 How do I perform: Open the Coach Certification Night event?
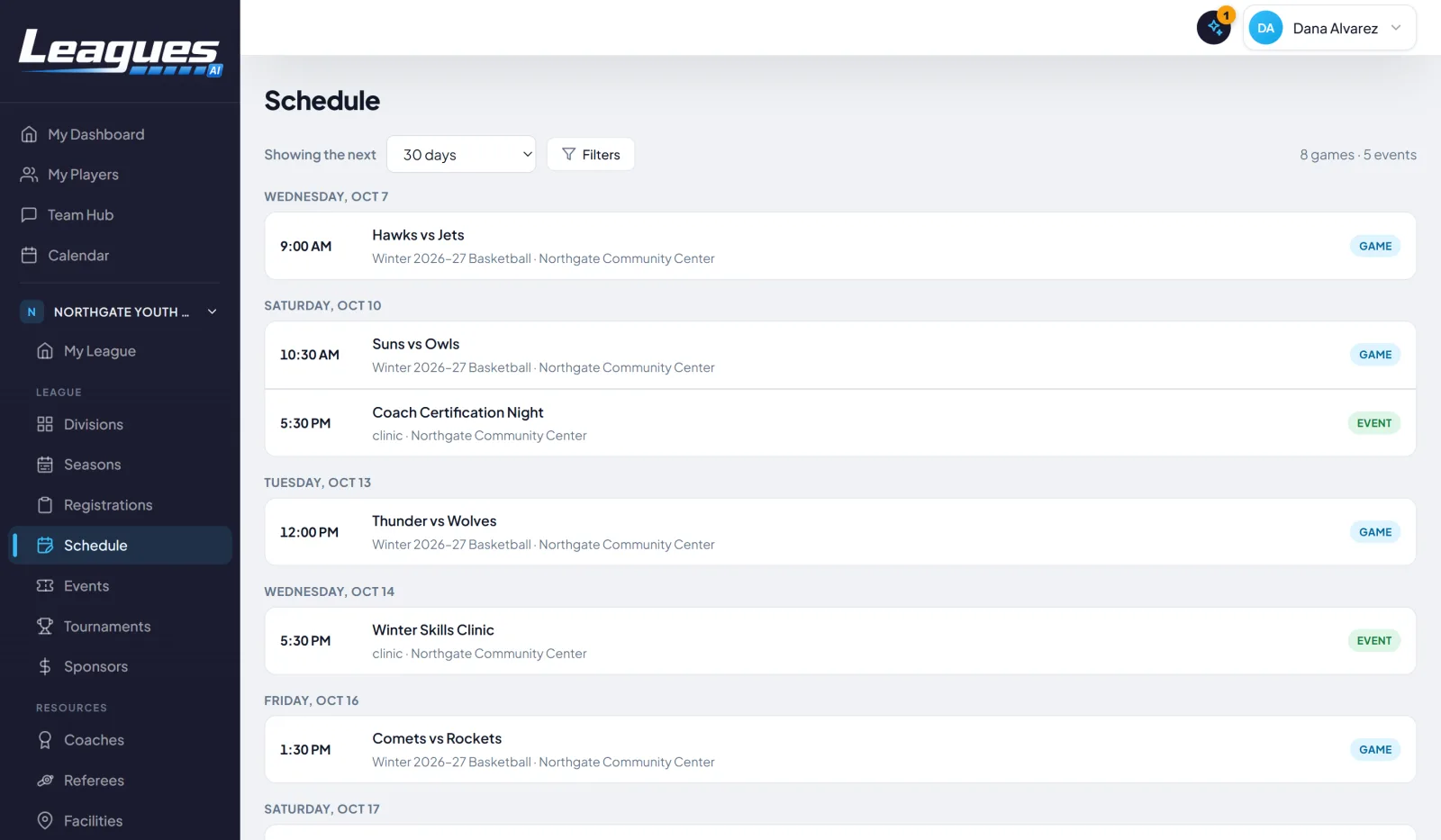click(x=840, y=423)
